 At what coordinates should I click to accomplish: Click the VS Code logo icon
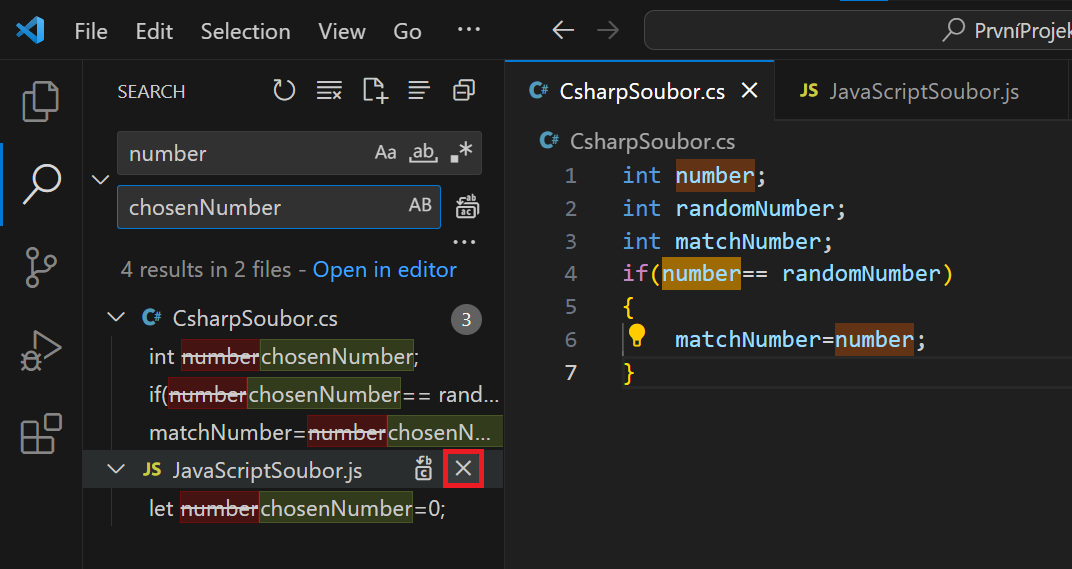point(30,30)
